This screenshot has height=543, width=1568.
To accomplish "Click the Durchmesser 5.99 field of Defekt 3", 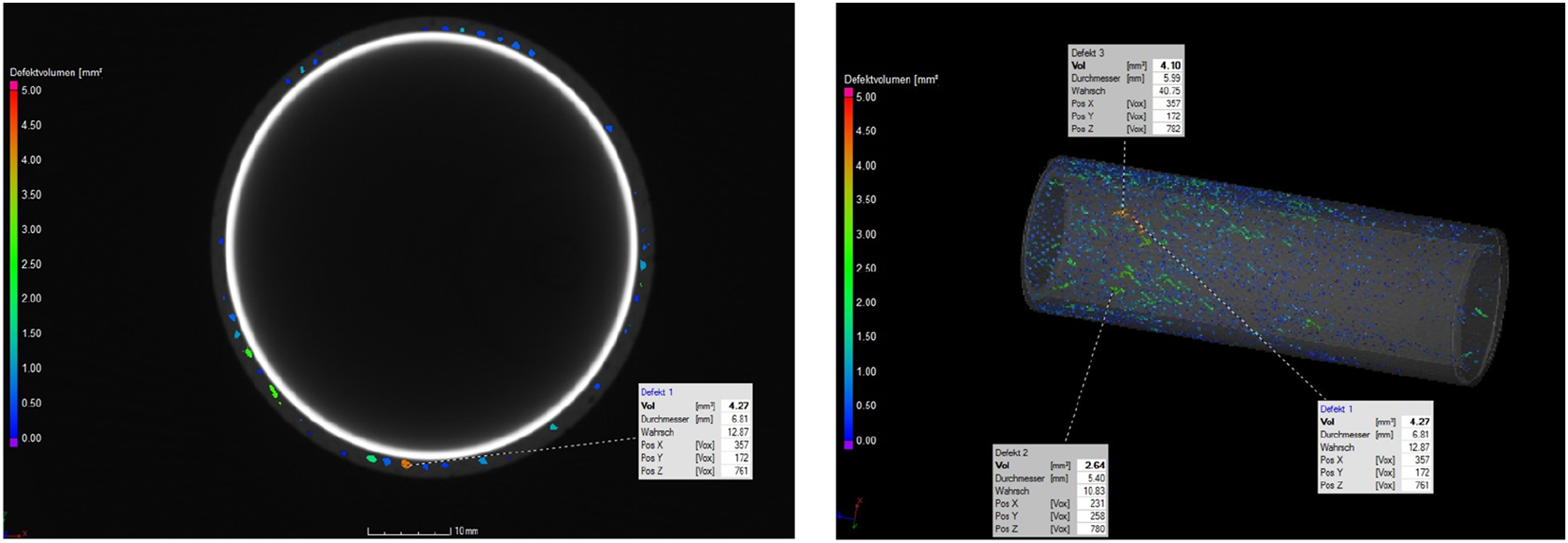I will coord(1126,78).
